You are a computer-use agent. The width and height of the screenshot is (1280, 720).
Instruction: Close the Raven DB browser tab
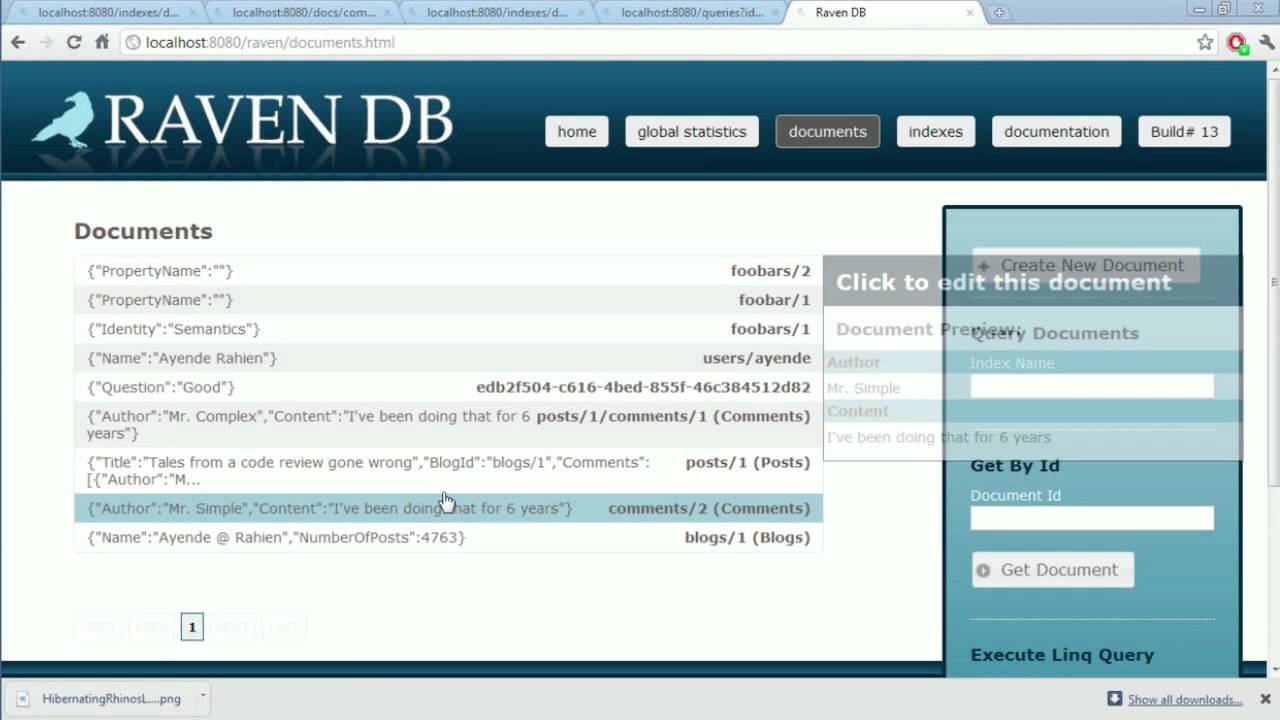[969, 13]
